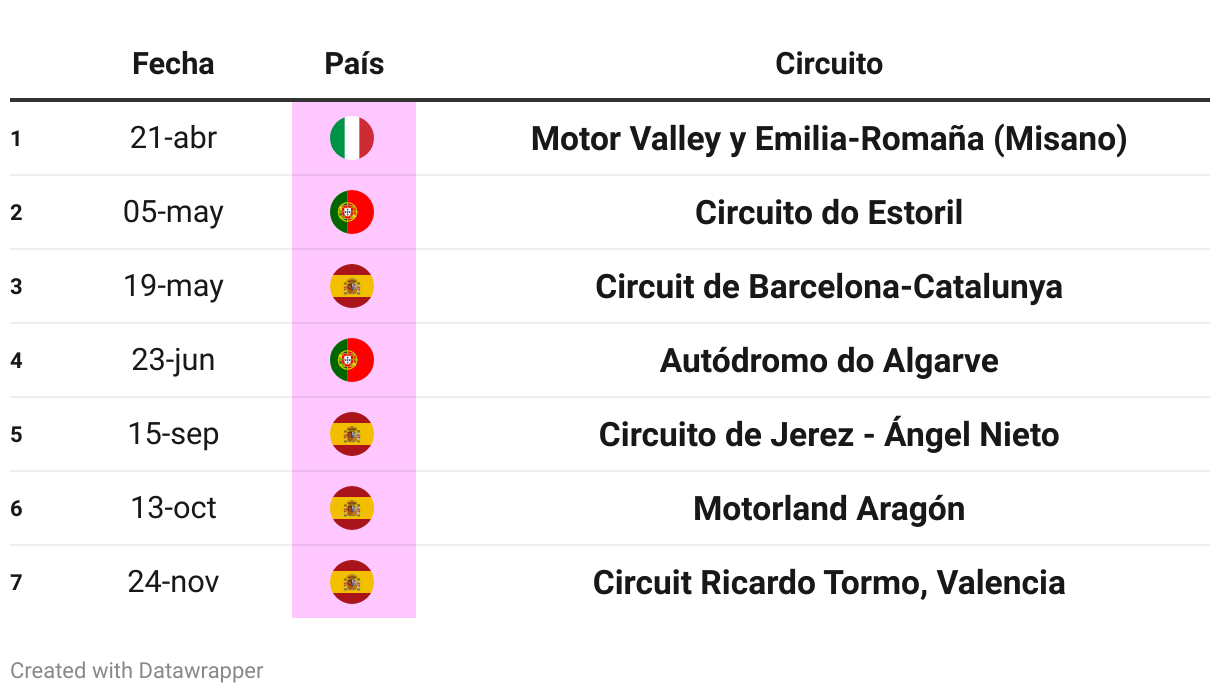Select the Autódromo do Algarve cell
Viewport: 1220px width, 694px height.
coord(829,360)
